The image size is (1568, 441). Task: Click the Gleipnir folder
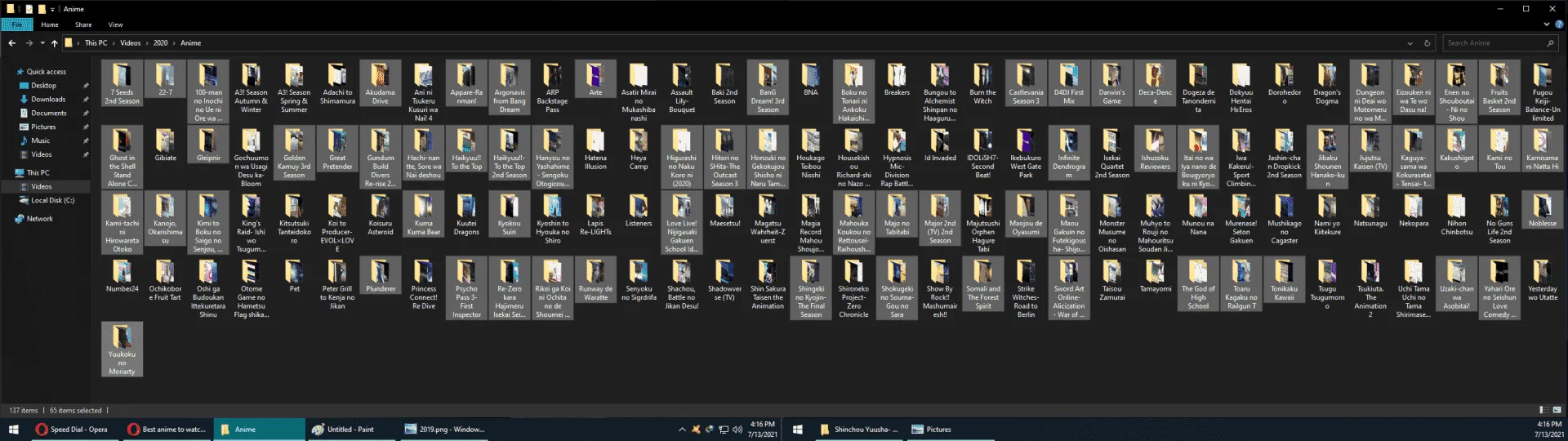208,145
